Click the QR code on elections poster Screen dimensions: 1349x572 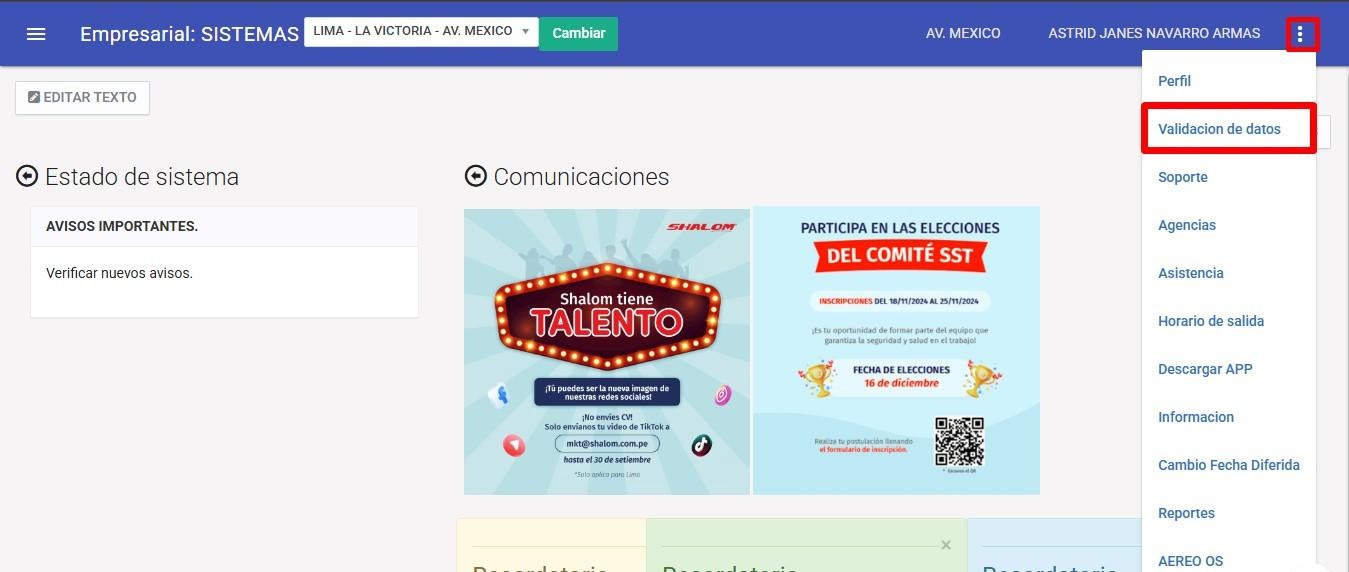959,441
